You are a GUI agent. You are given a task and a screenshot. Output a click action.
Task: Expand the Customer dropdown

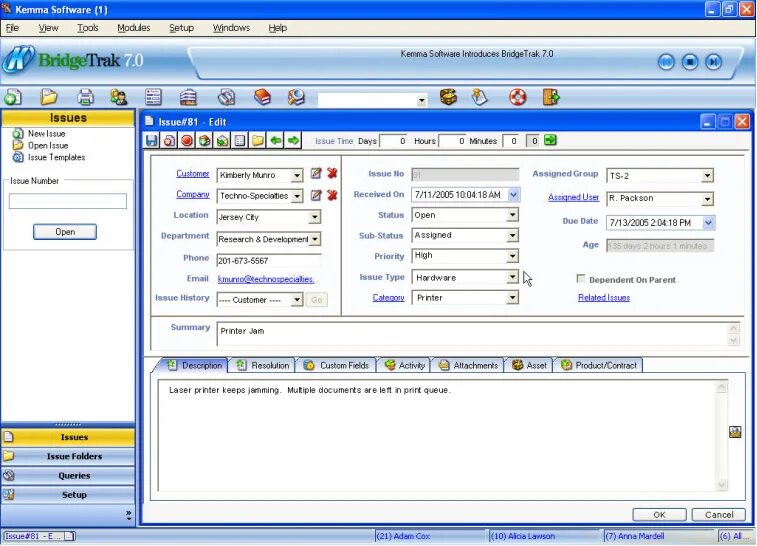tap(297, 175)
